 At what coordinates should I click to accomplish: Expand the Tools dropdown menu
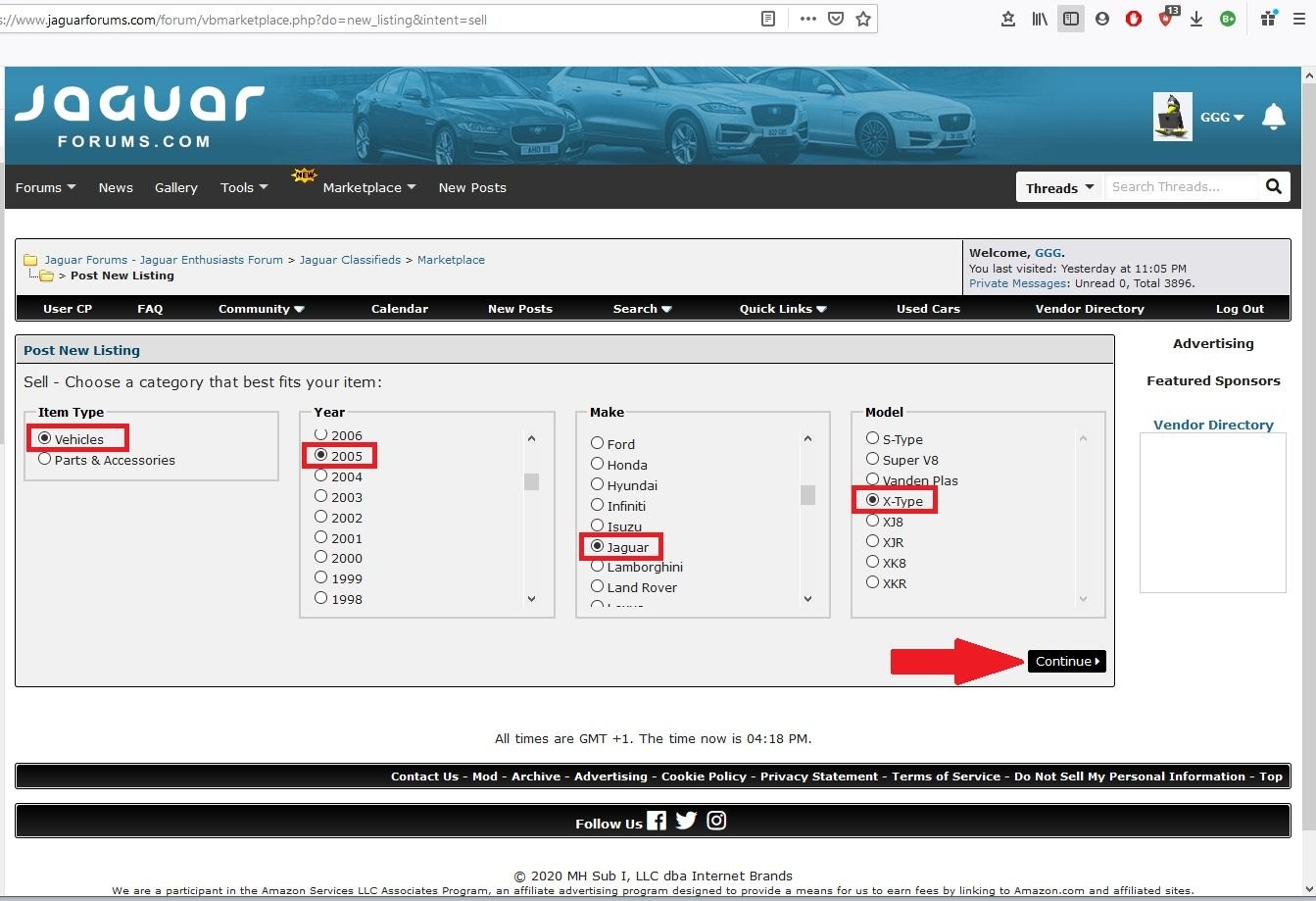(x=244, y=187)
